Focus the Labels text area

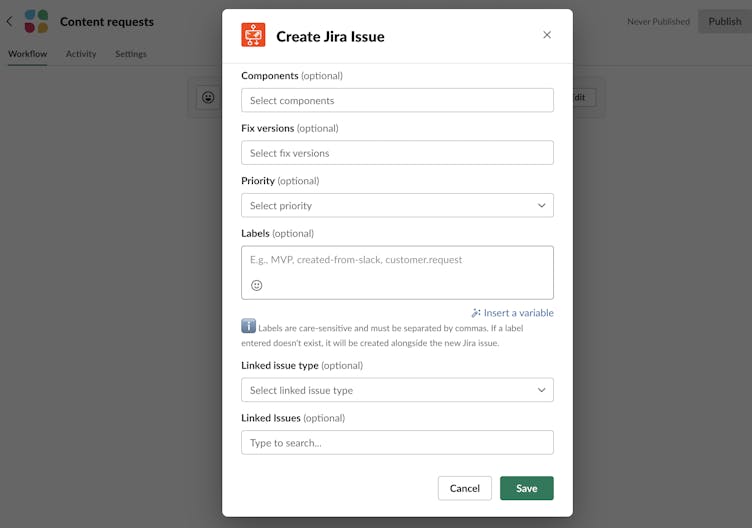[x=397, y=272]
